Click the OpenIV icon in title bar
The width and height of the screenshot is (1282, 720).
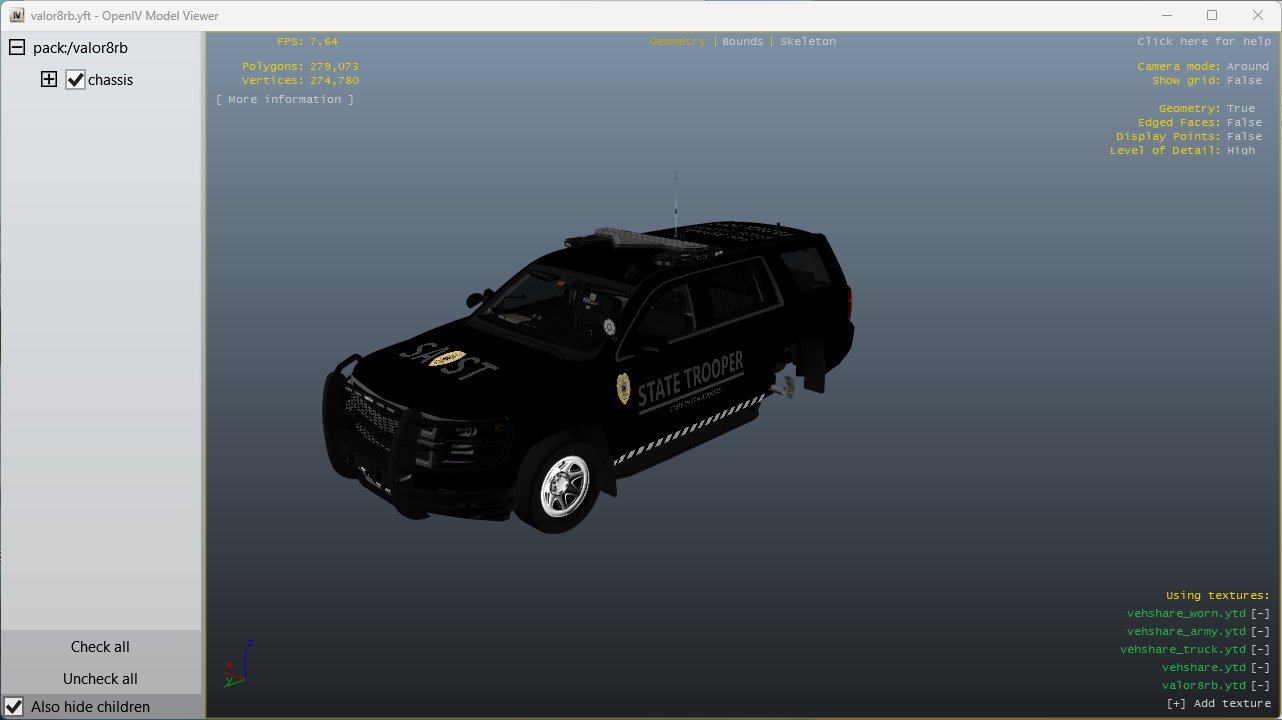pyautogui.click(x=17, y=16)
